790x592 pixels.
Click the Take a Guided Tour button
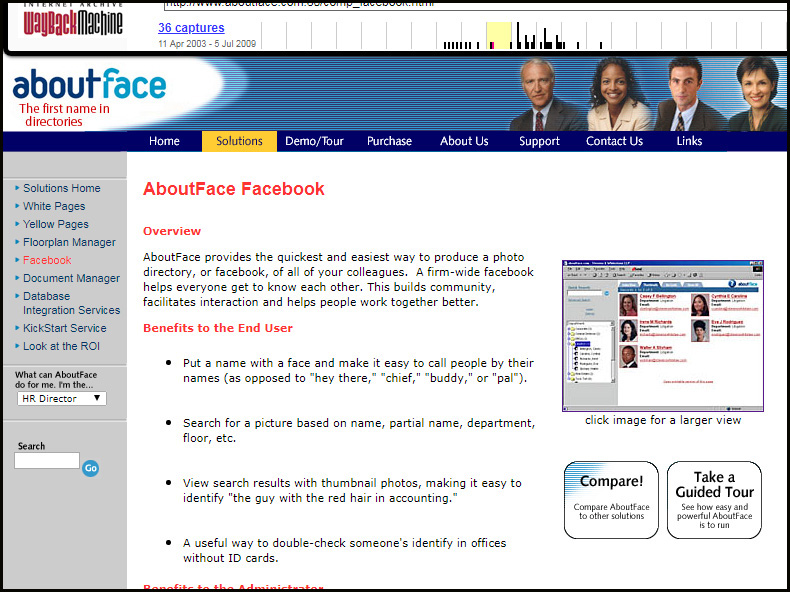(x=714, y=499)
